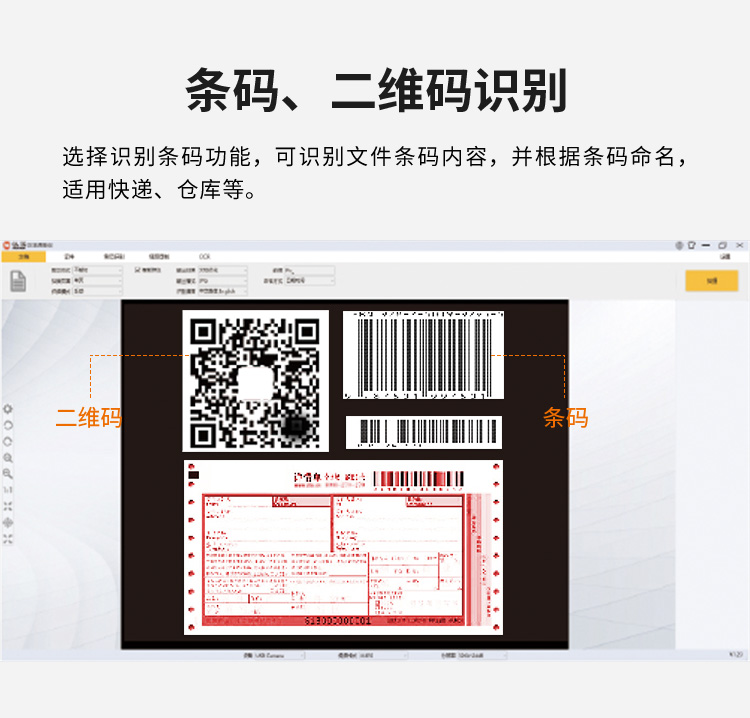Click the large barcode in the preview
Image resolution: width=750 pixels, height=718 pixels.
pos(423,355)
